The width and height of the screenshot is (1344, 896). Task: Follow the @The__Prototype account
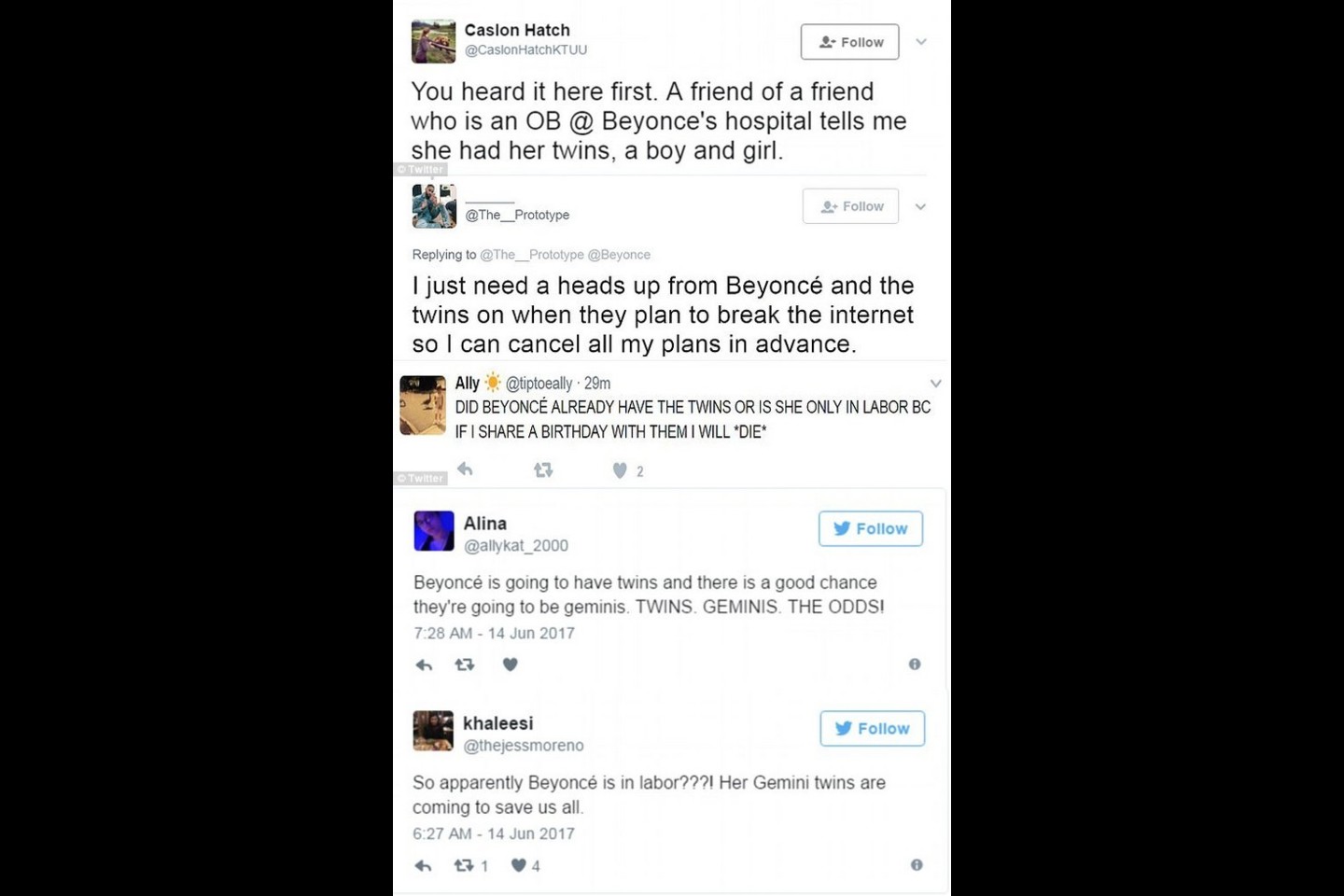[x=850, y=206]
